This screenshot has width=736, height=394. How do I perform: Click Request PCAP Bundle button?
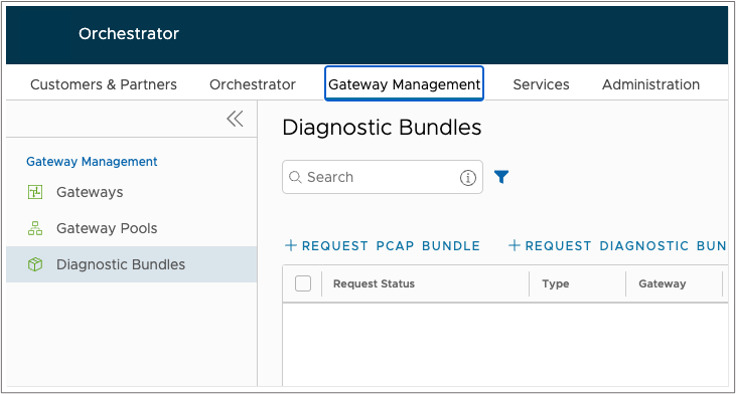click(383, 246)
